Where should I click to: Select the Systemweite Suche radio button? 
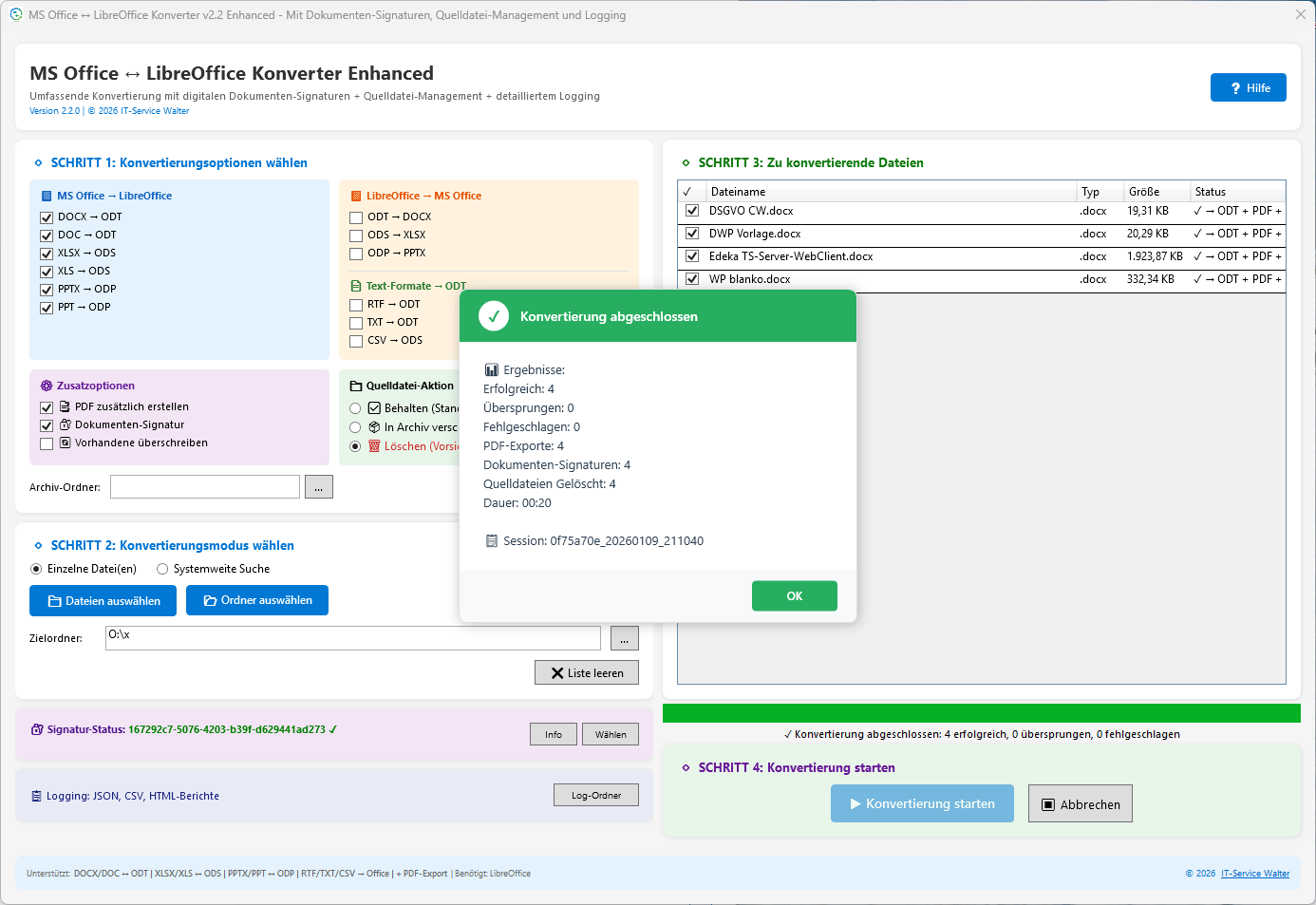click(162, 569)
